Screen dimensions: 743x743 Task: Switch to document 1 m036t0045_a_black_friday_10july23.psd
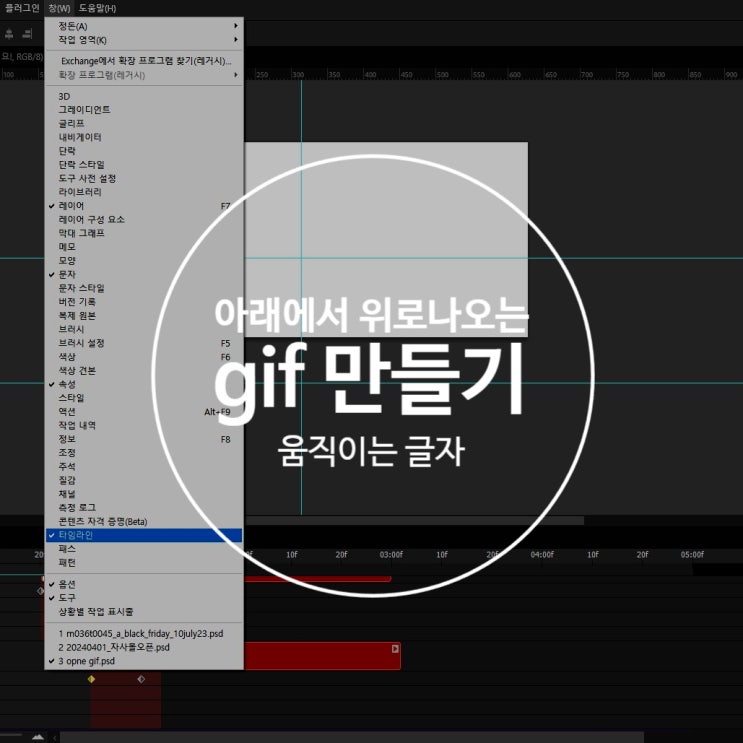point(144,634)
